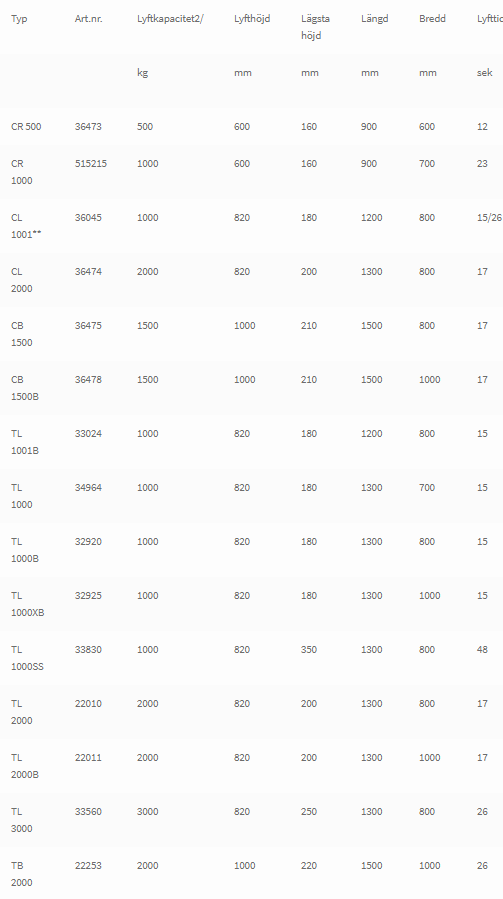This screenshot has width=503, height=899.
Task: Click the 350 lowest height value
Action: [309, 650]
